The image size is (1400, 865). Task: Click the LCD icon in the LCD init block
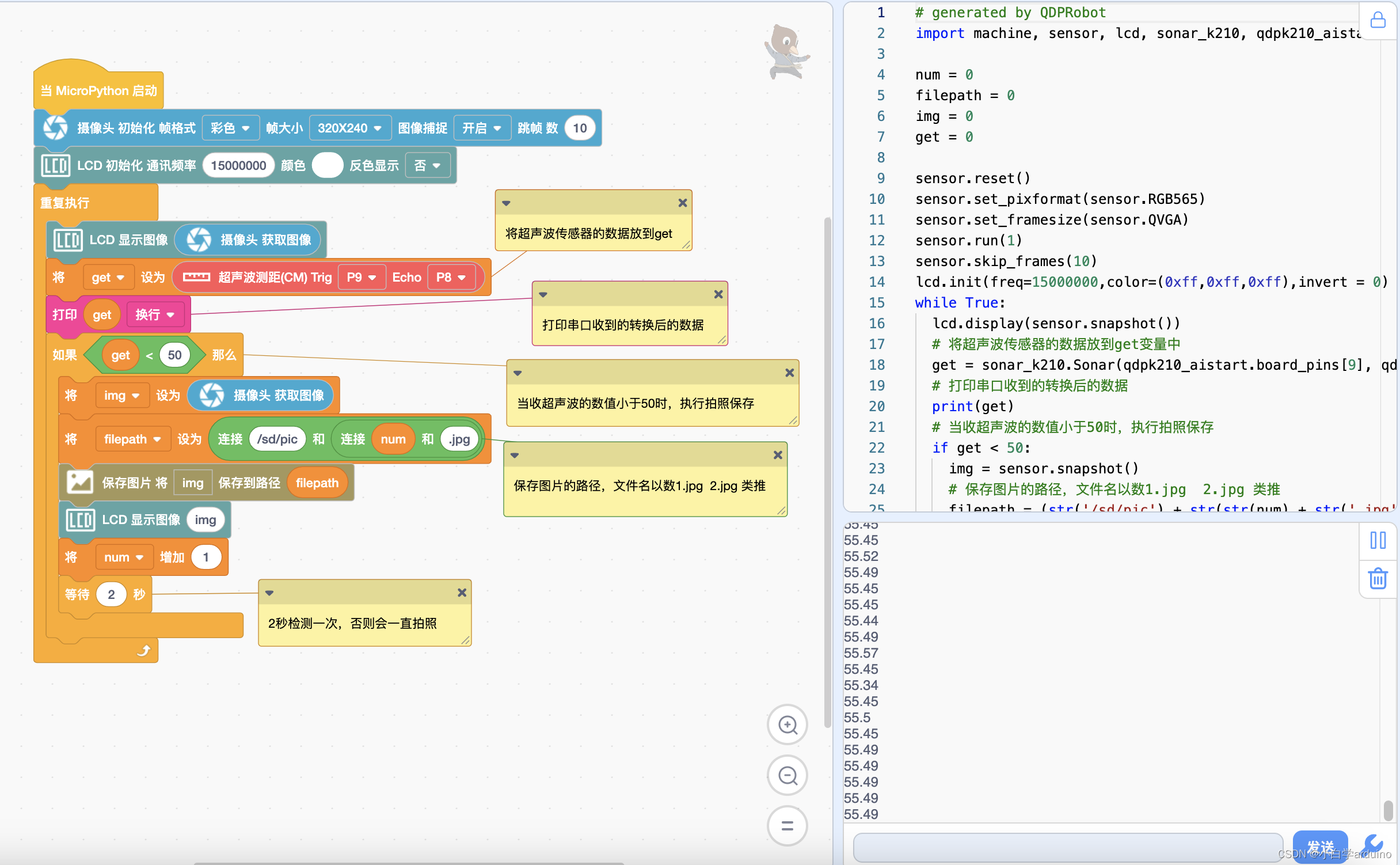tap(56, 166)
